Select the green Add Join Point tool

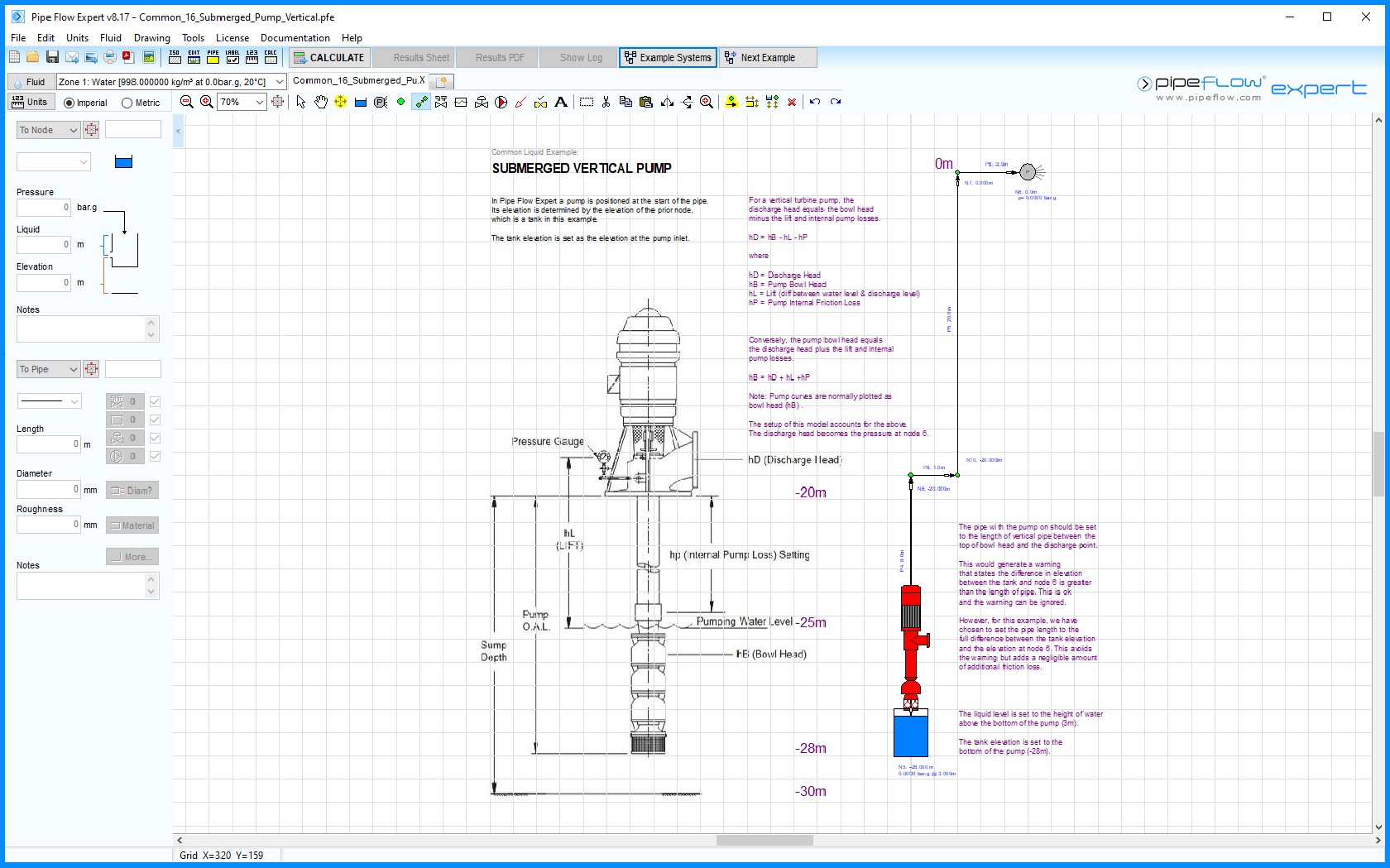pos(401,102)
